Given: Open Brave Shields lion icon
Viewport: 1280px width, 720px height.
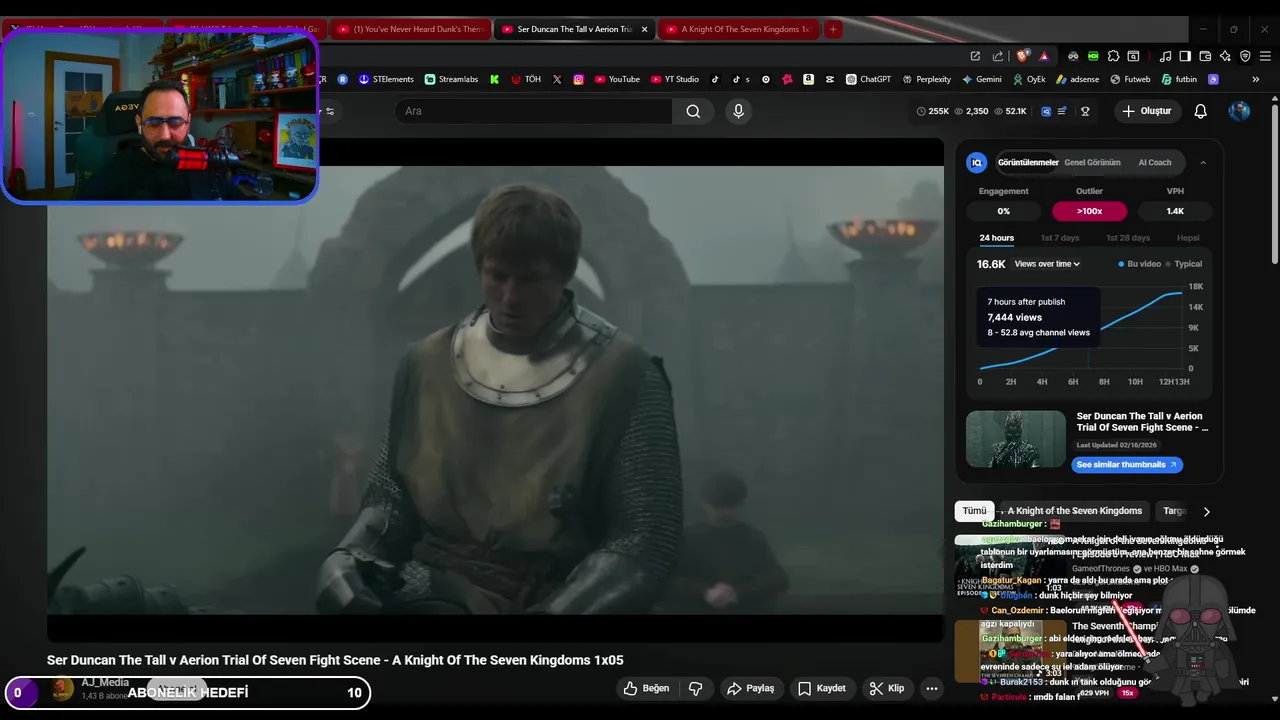Looking at the screenshot, I should (1022, 56).
